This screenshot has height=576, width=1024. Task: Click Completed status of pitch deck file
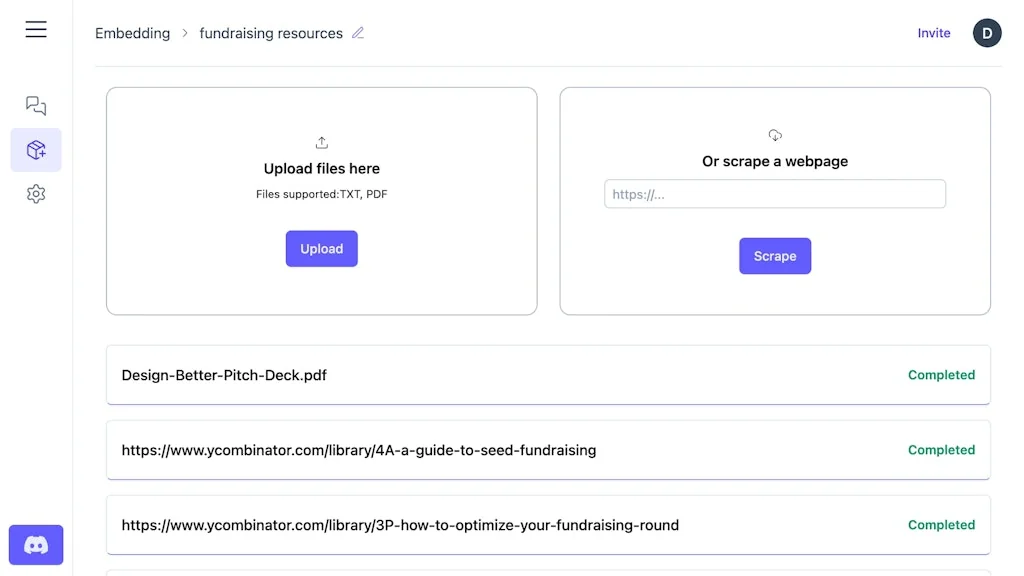[x=940, y=375]
